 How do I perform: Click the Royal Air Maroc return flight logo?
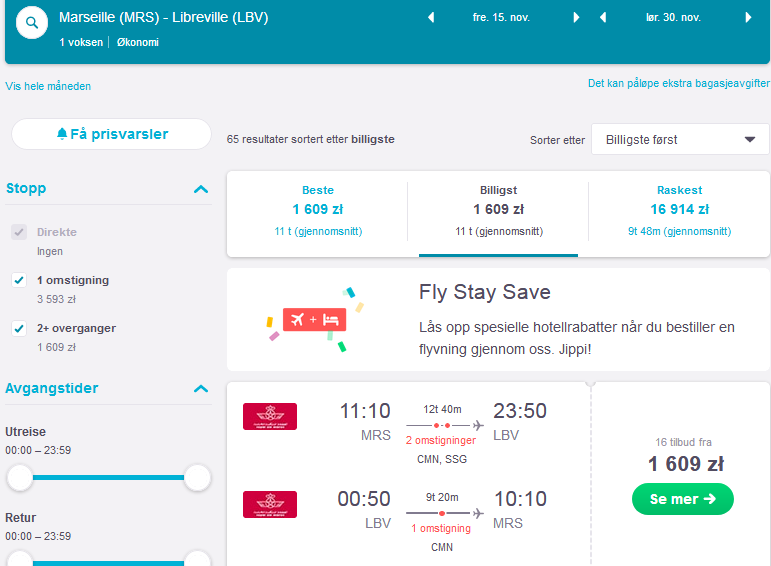coord(270,505)
